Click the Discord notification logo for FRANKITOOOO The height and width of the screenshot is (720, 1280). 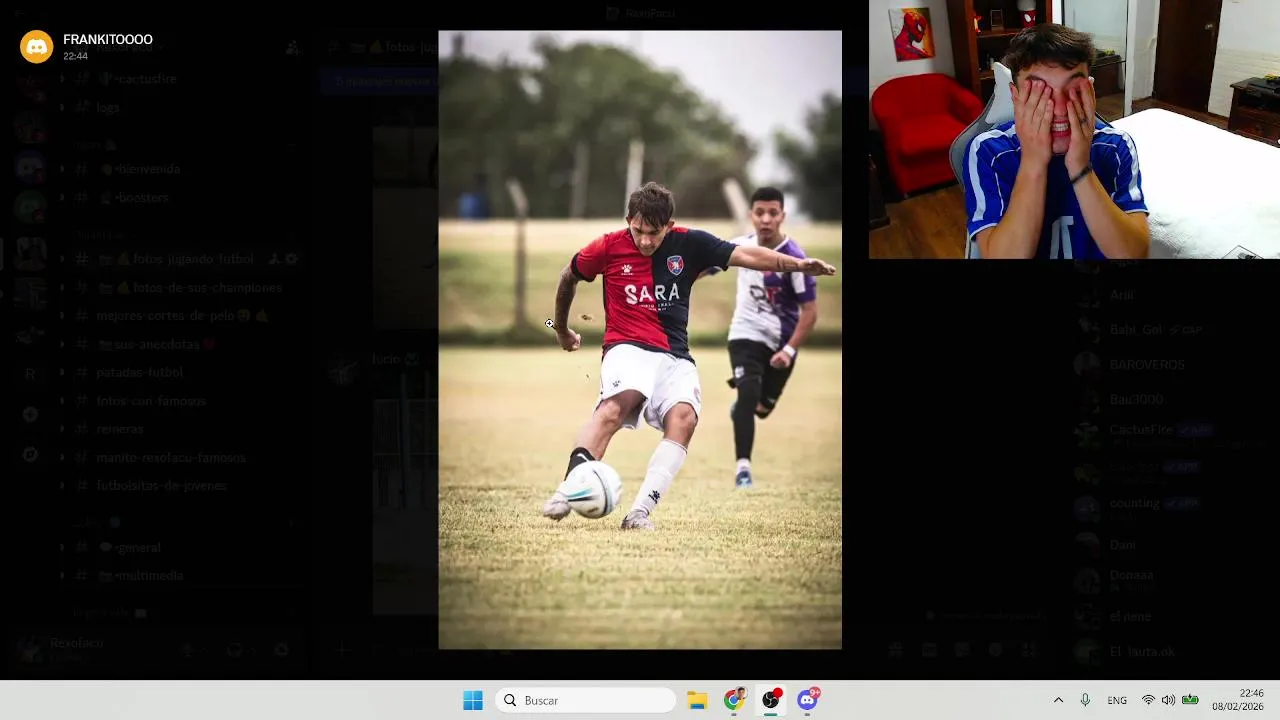click(x=37, y=47)
